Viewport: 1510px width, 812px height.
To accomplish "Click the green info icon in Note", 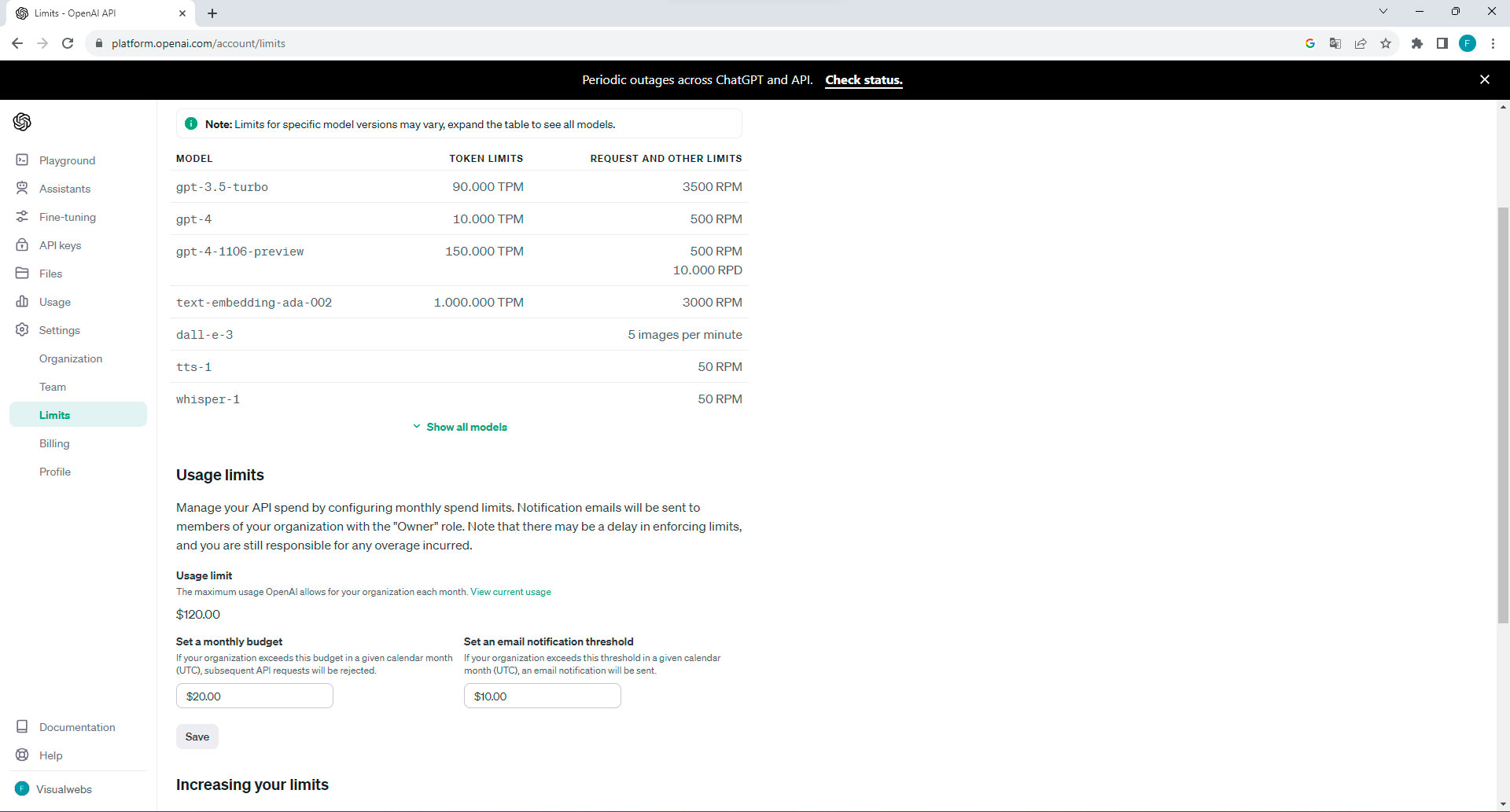I will coord(190,123).
